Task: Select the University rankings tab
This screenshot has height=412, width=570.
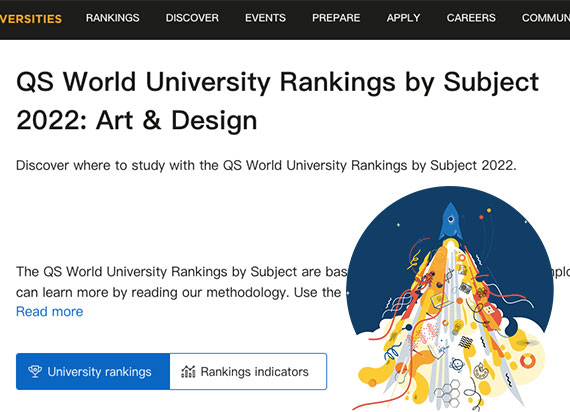Action: tap(93, 371)
